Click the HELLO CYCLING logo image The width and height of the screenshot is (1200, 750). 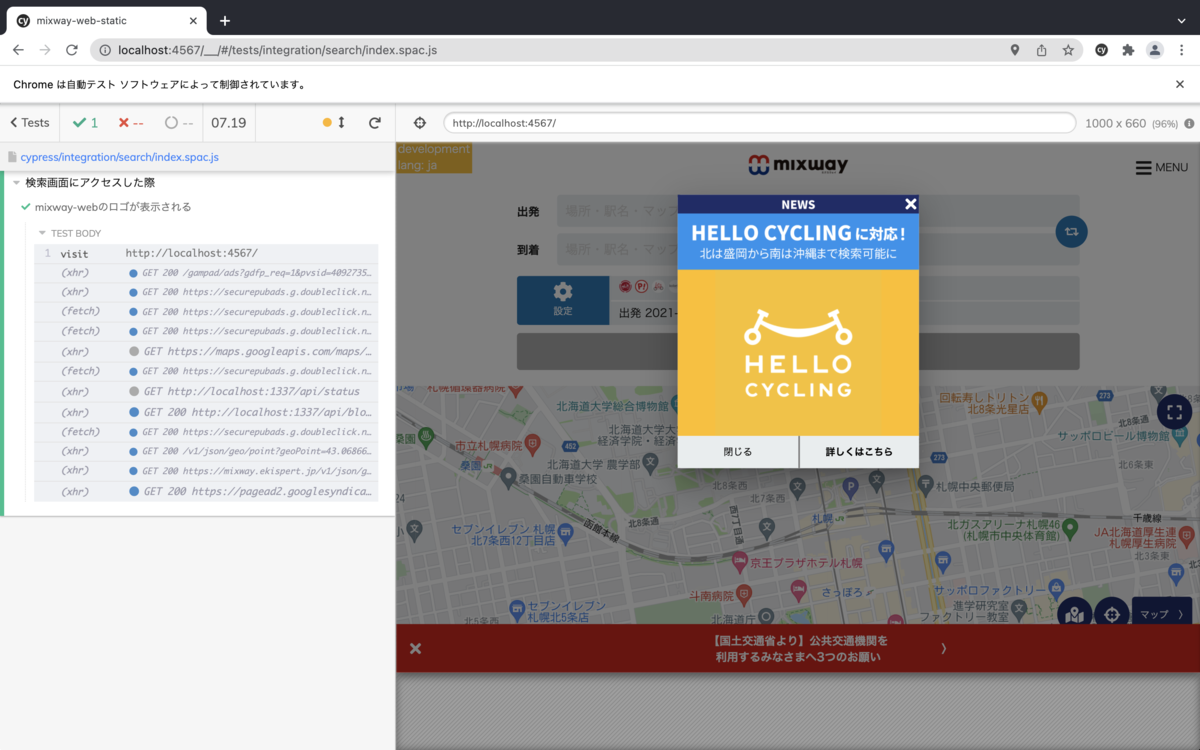[x=798, y=353]
